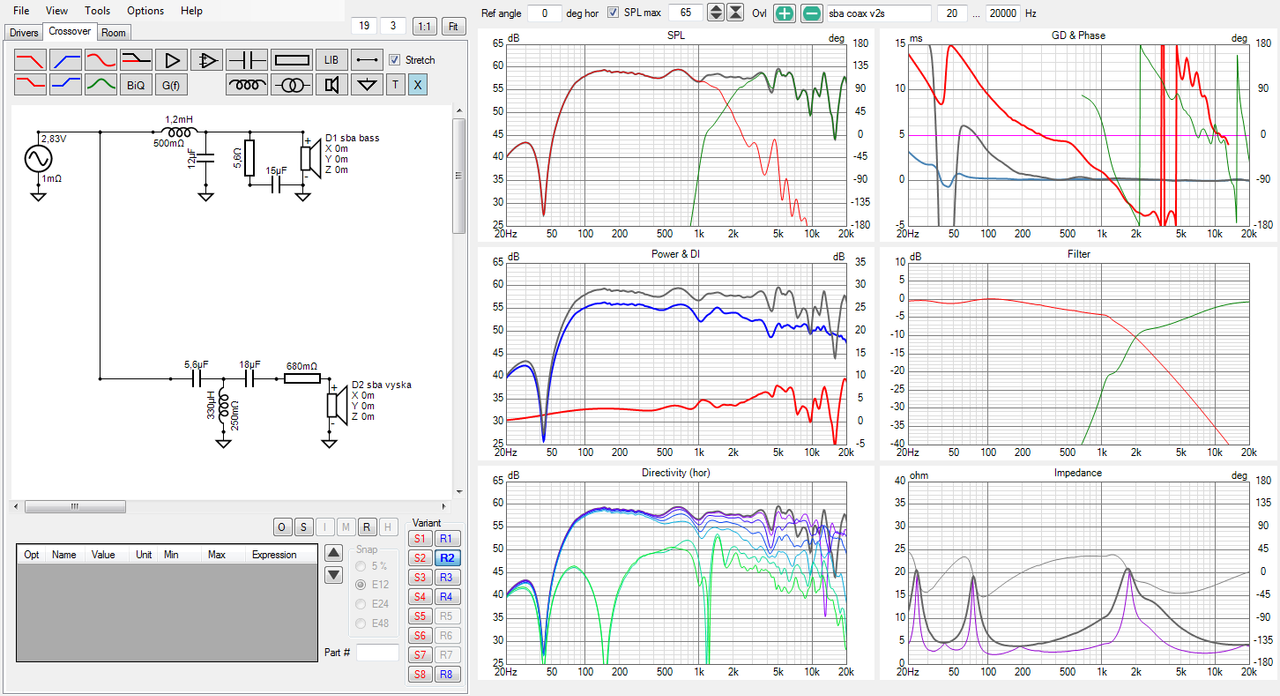
Task: Add the green peak filter block
Action: (101, 85)
